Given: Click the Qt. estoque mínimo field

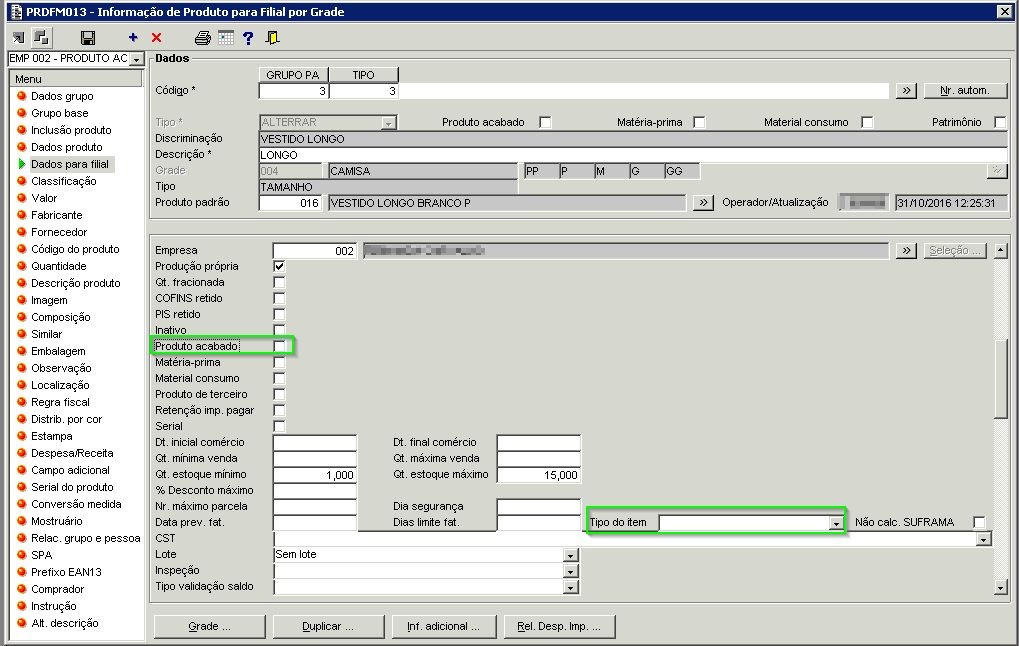Looking at the screenshot, I should coord(315,475).
